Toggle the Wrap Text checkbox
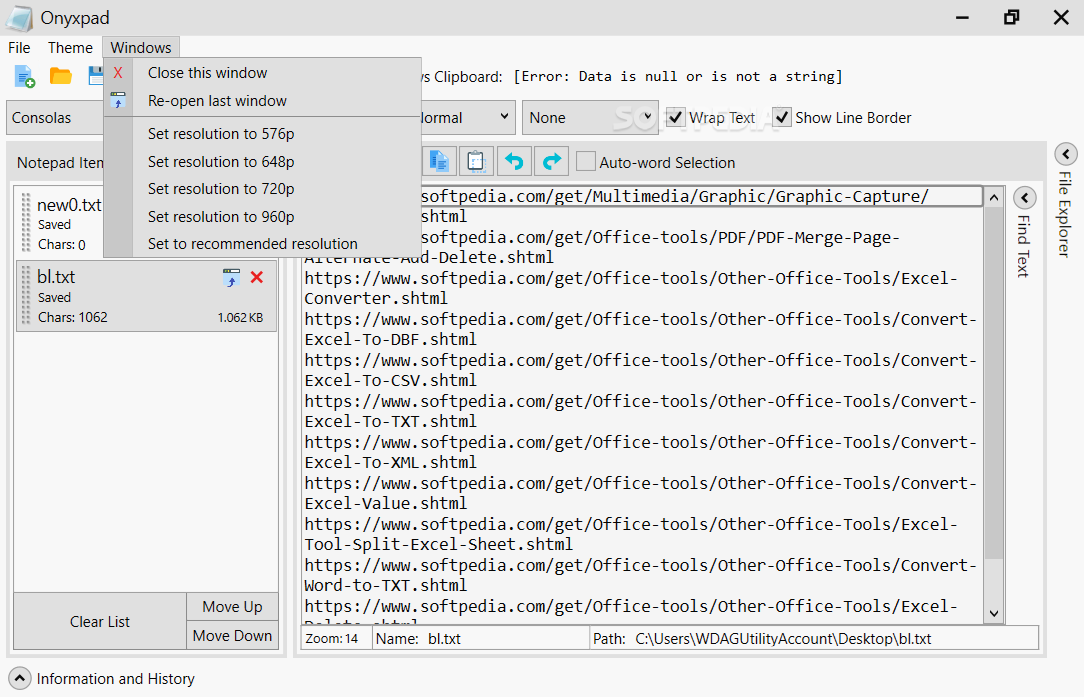 (675, 118)
